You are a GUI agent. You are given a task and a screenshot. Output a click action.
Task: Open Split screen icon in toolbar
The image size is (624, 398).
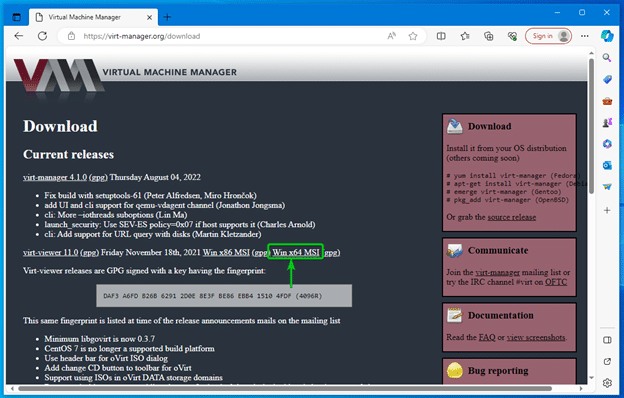[x=441, y=36]
